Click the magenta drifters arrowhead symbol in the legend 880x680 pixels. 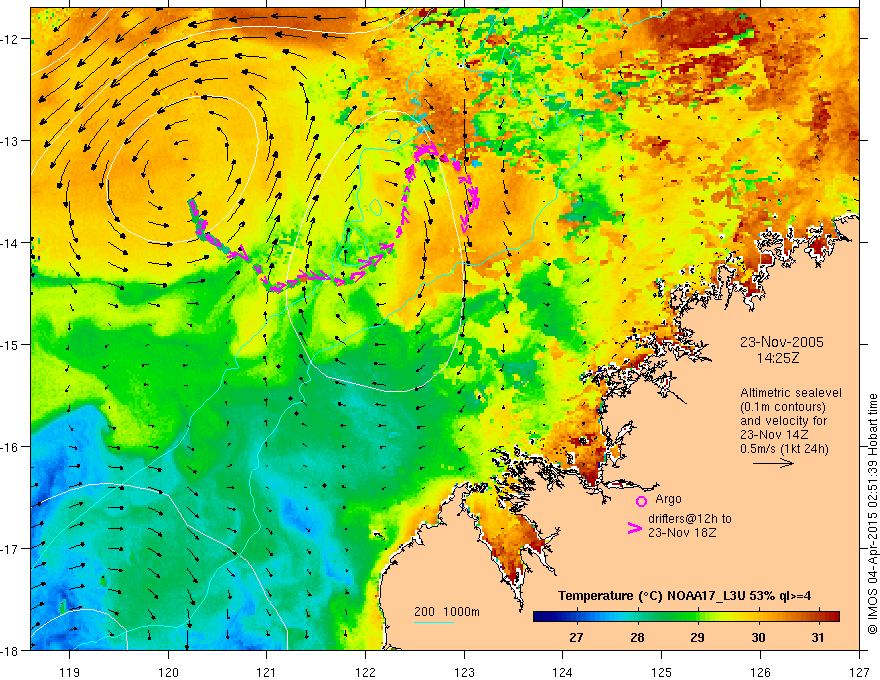tap(634, 528)
